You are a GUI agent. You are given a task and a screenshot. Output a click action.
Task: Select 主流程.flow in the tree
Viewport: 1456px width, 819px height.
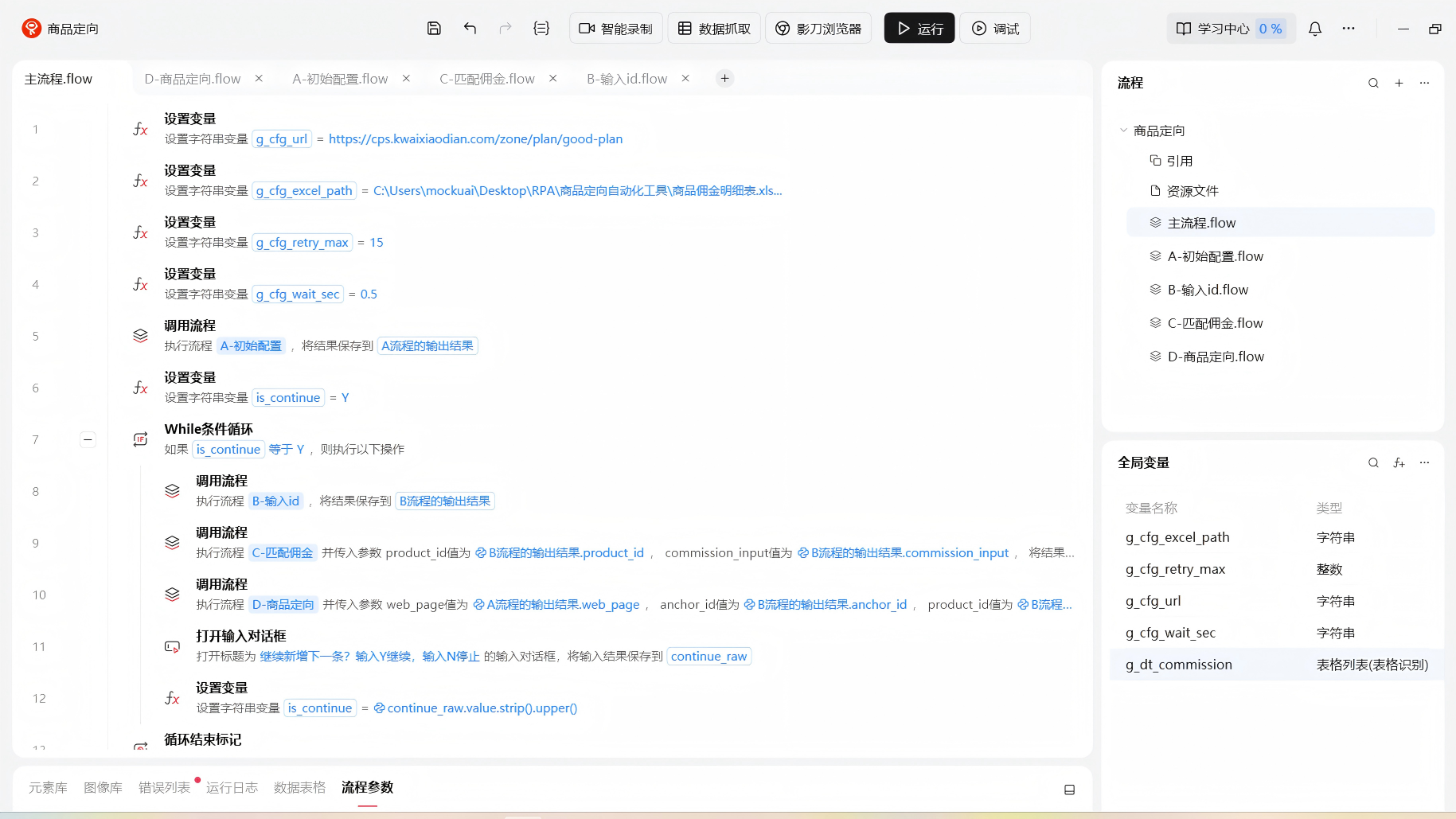point(1280,223)
